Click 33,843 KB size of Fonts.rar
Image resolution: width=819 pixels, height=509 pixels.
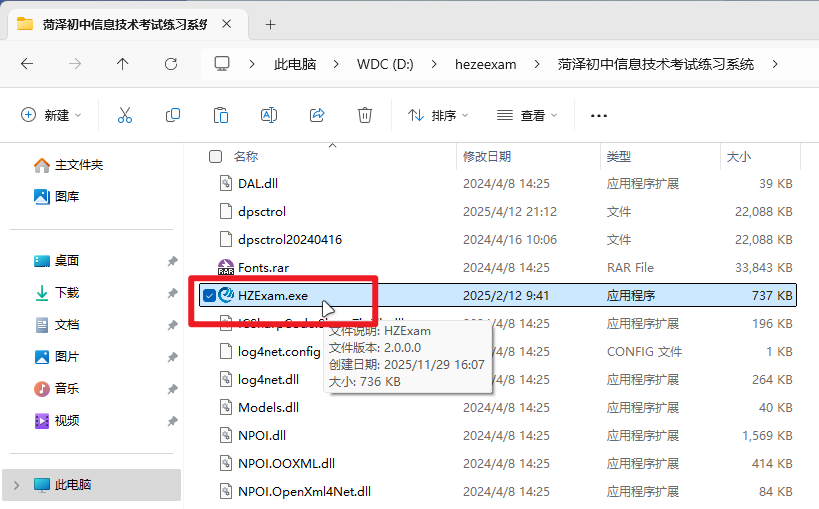[x=764, y=268]
